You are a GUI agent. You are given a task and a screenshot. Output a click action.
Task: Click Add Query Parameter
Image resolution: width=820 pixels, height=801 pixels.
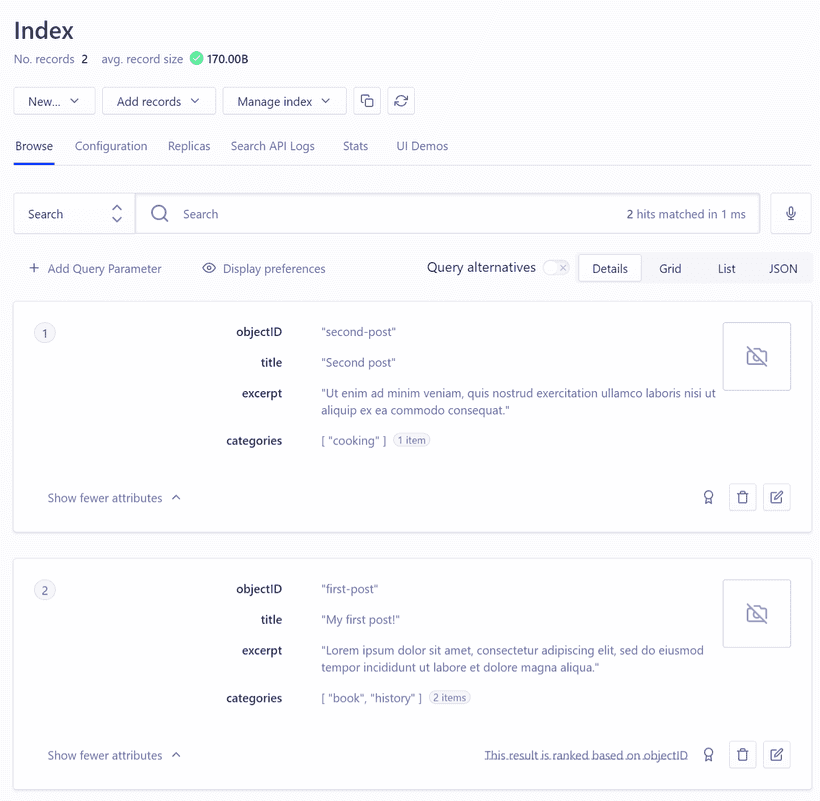[x=93, y=268]
